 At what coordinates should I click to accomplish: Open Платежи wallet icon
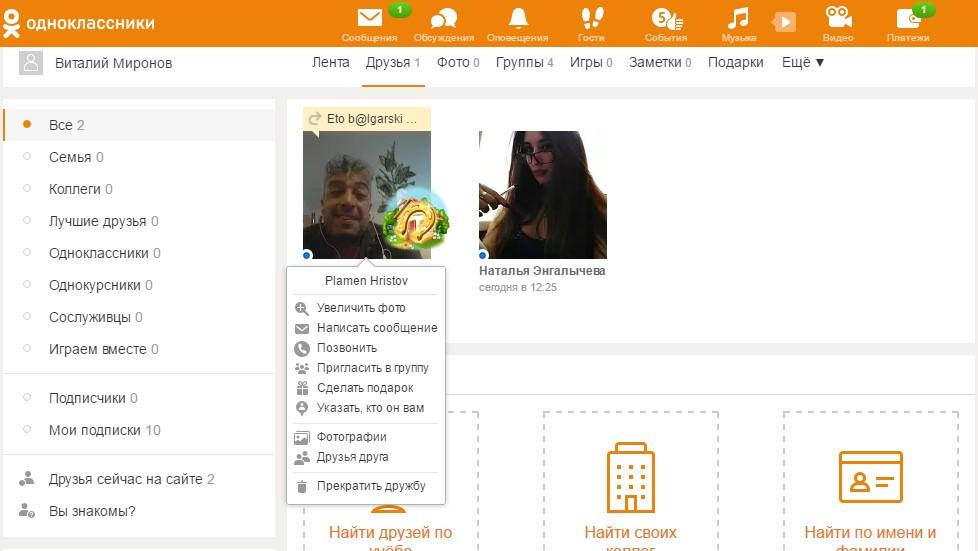point(908,19)
